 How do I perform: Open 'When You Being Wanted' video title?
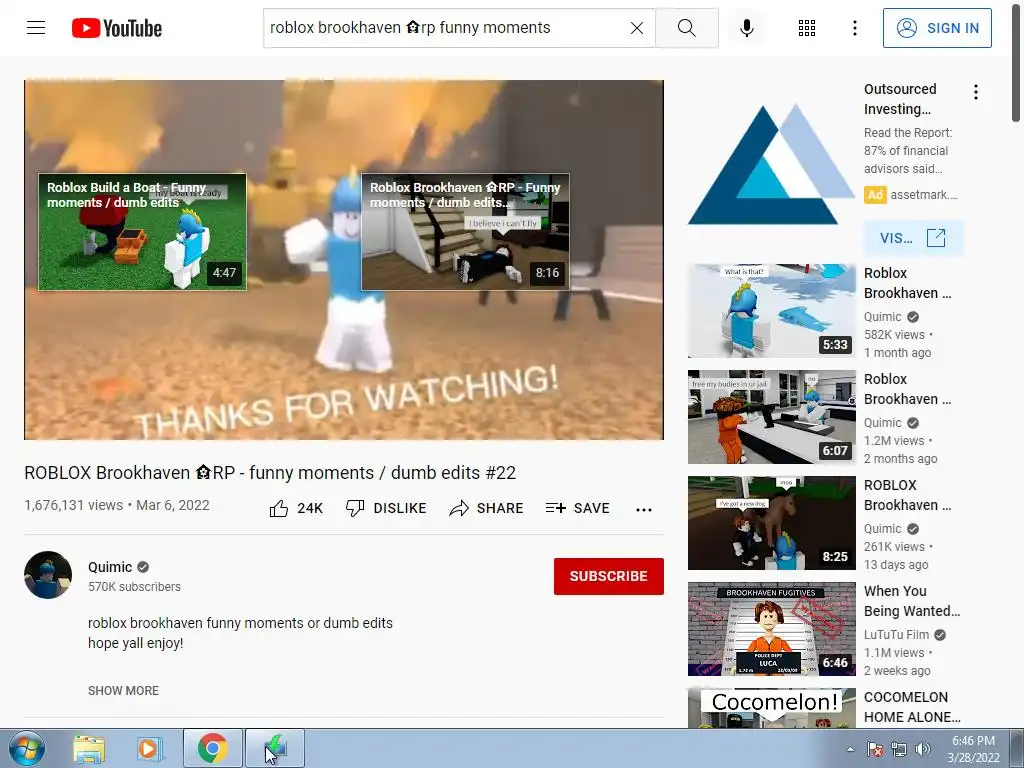coord(912,601)
